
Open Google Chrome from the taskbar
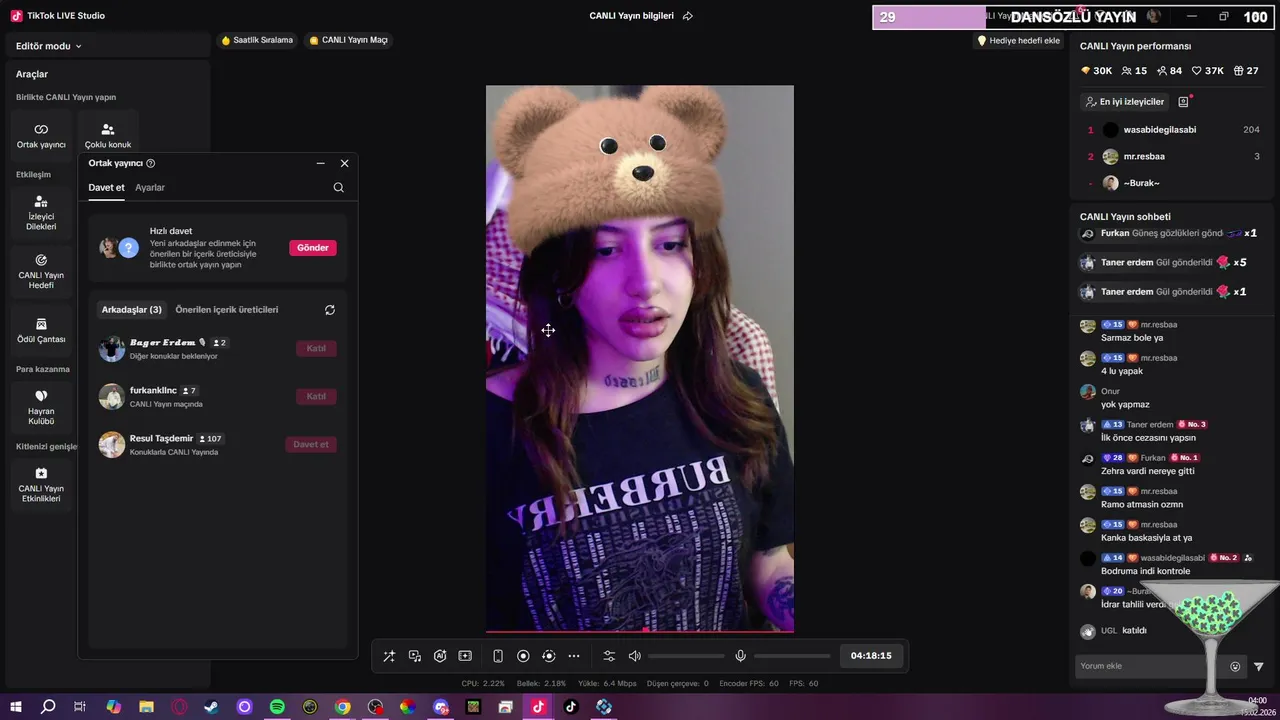[342, 707]
